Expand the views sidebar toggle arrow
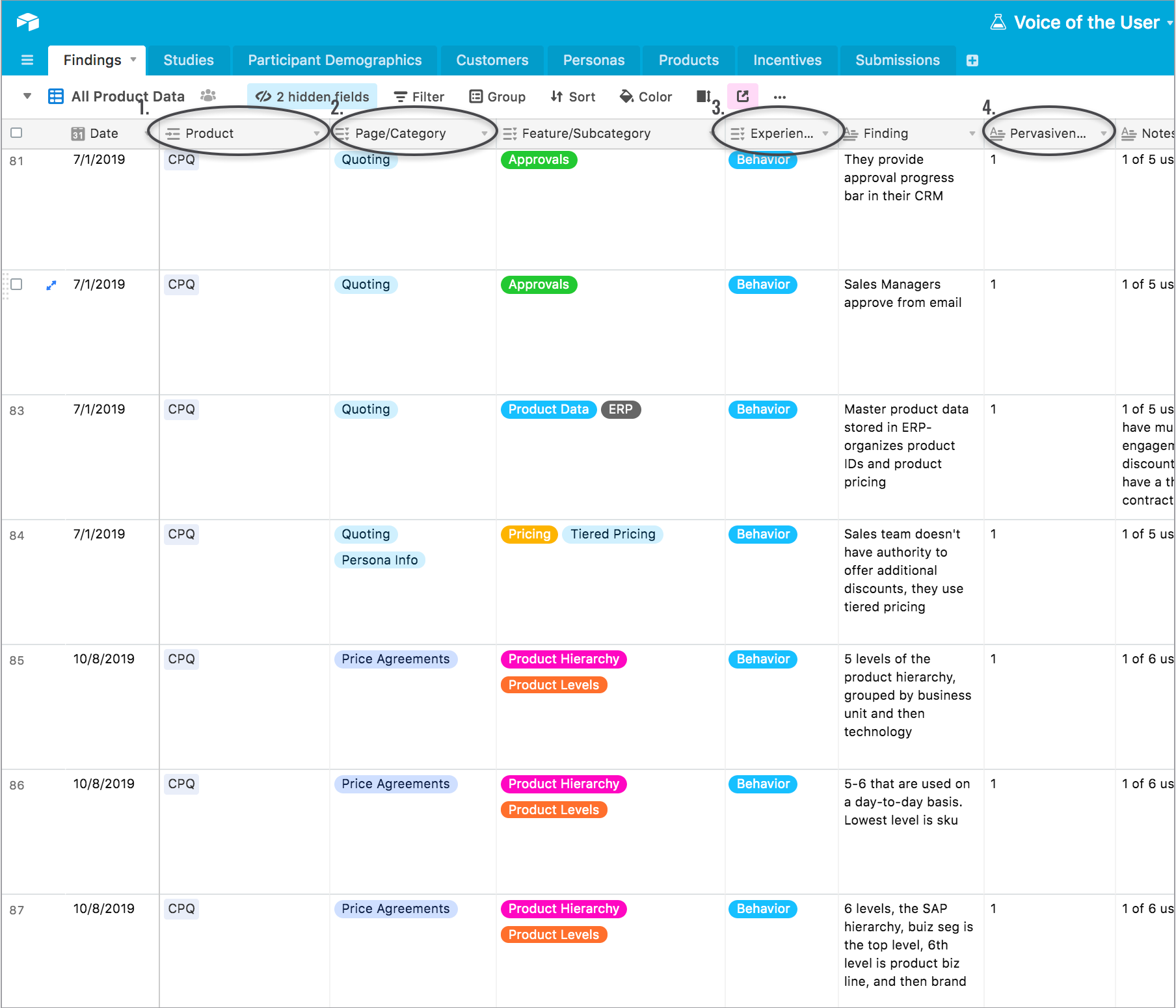Viewport: 1176px width, 1008px height. coord(27,96)
